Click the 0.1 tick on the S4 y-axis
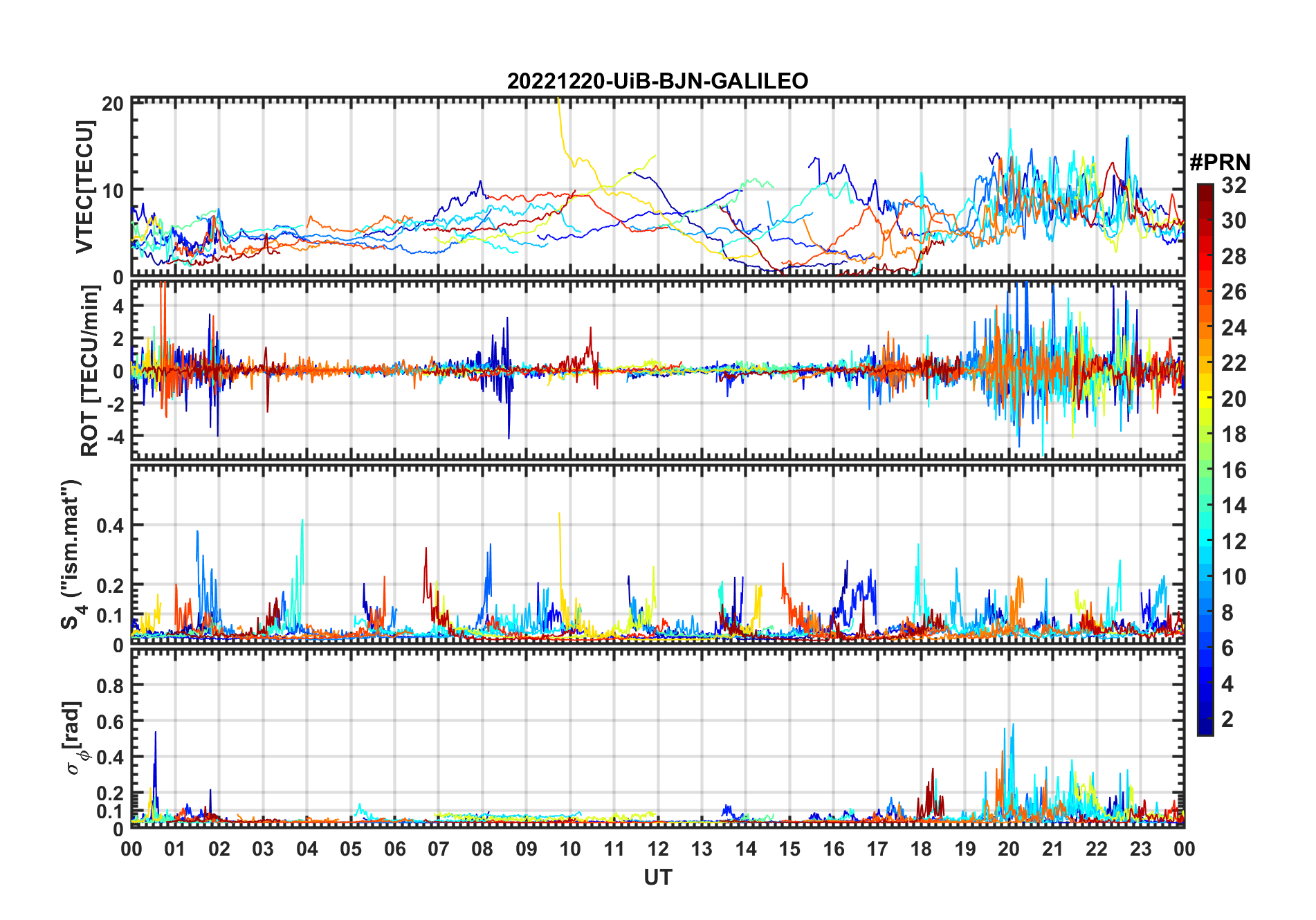 (x=110, y=615)
